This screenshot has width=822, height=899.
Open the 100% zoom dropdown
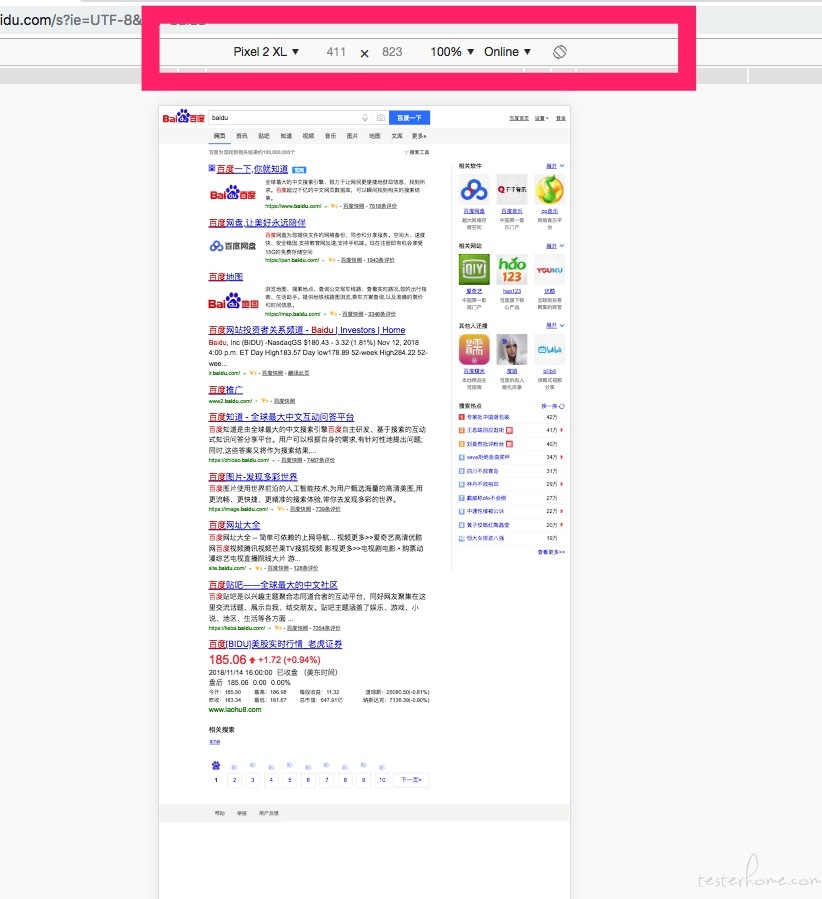coord(452,52)
